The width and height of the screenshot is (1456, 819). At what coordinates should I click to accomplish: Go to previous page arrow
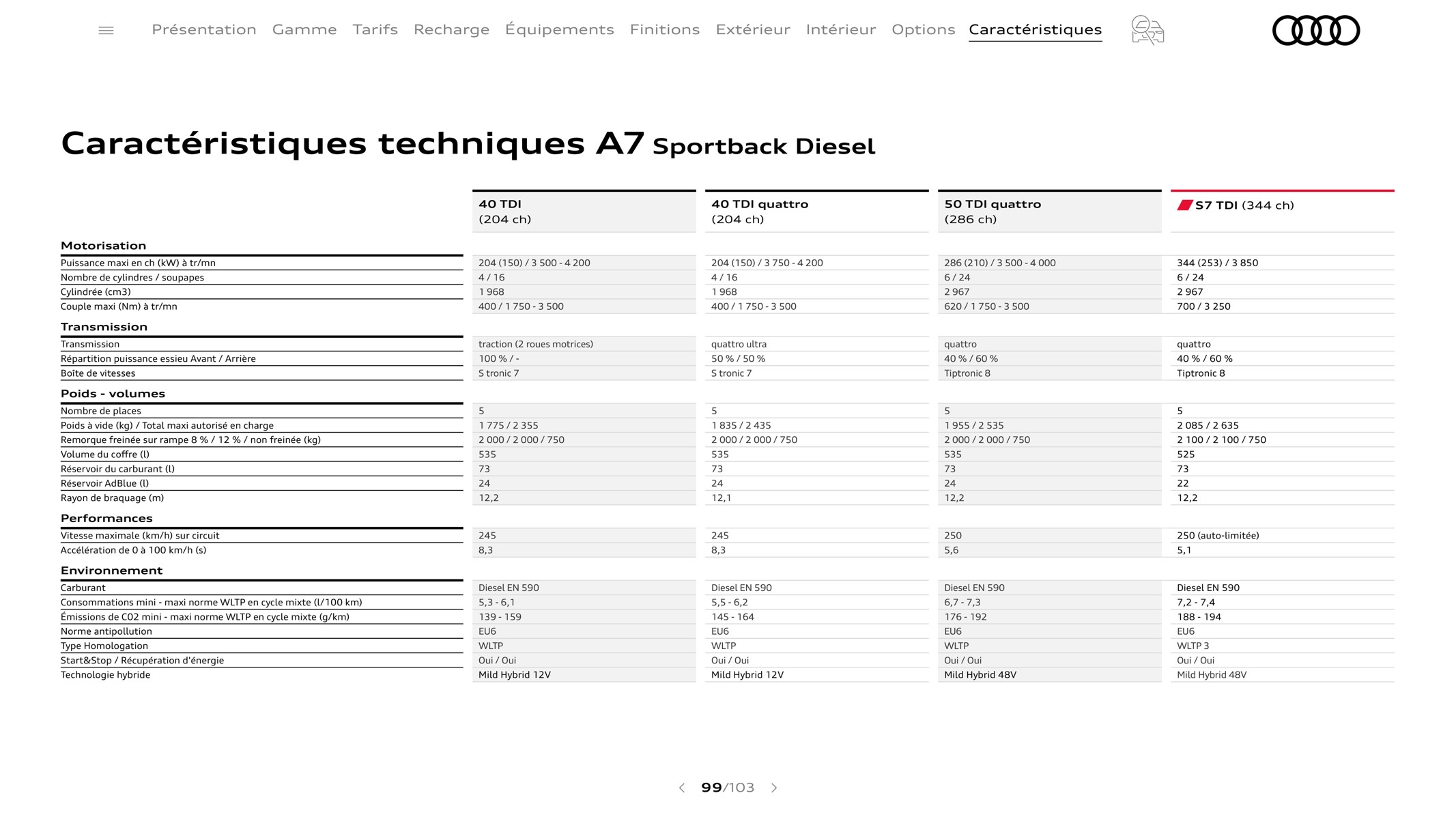[681, 788]
